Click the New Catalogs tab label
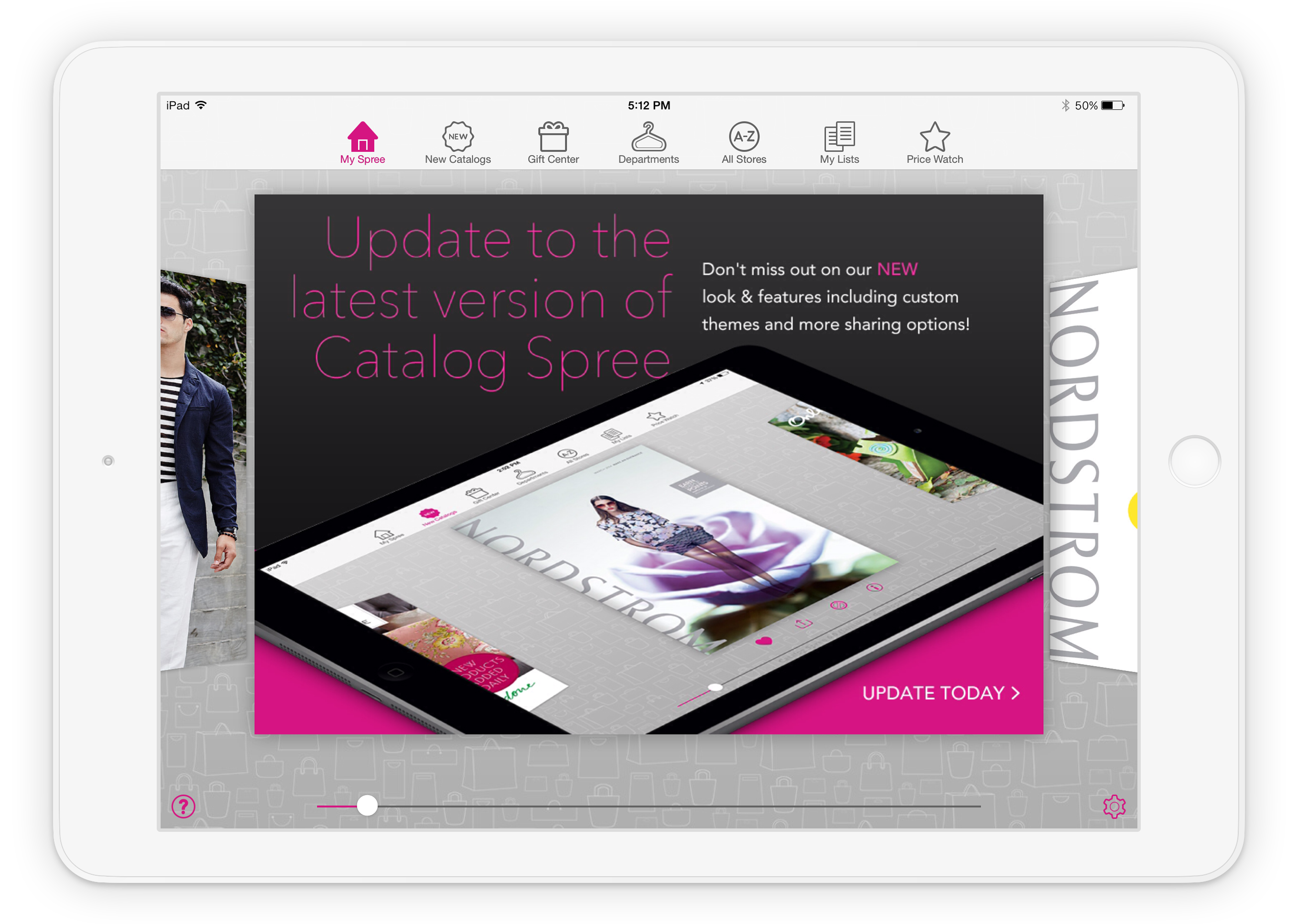Screen dimensions: 1298x924 (457, 160)
